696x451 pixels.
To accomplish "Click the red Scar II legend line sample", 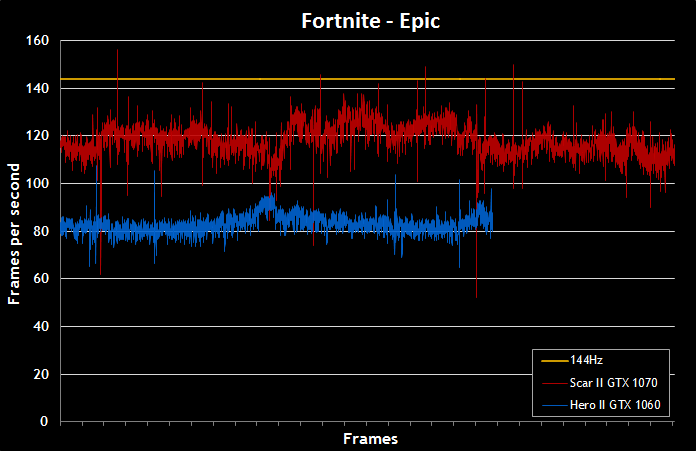I will pos(555,383).
